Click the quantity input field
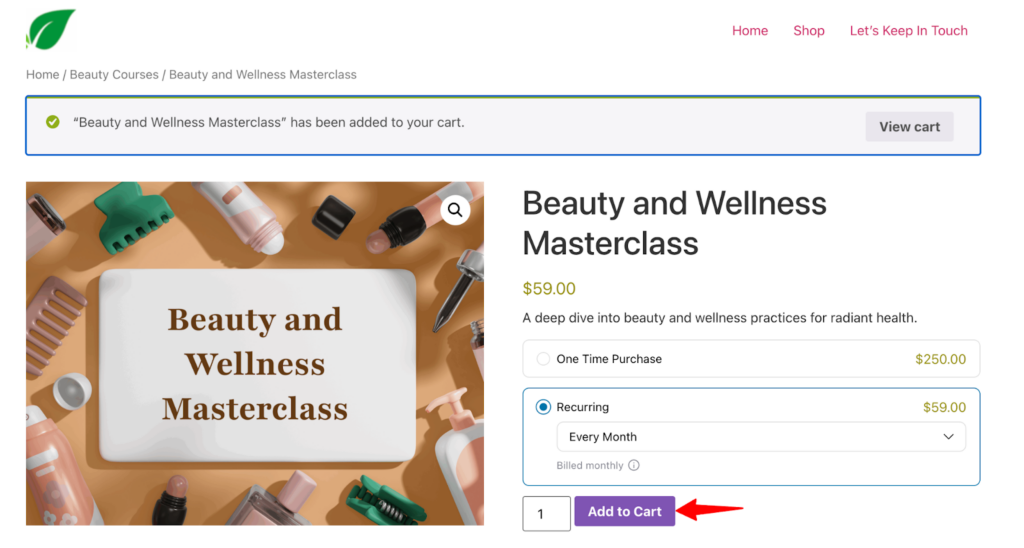Image resolution: width=1024 pixels, height=548 pixels. pyautogui.click(x=546, y=513)
